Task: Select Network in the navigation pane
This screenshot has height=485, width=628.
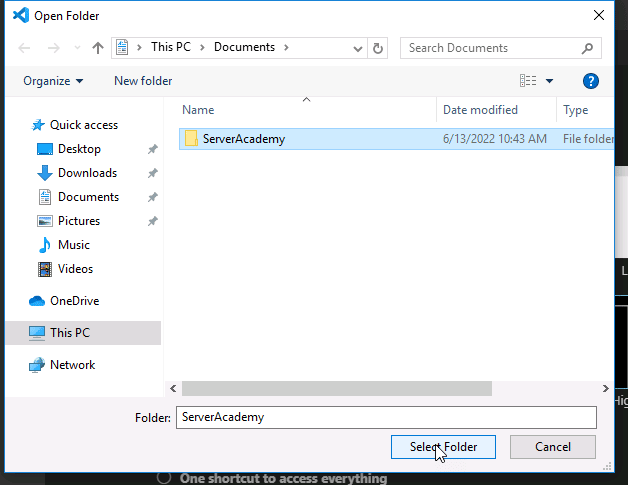Action: [x=72, y=365]
